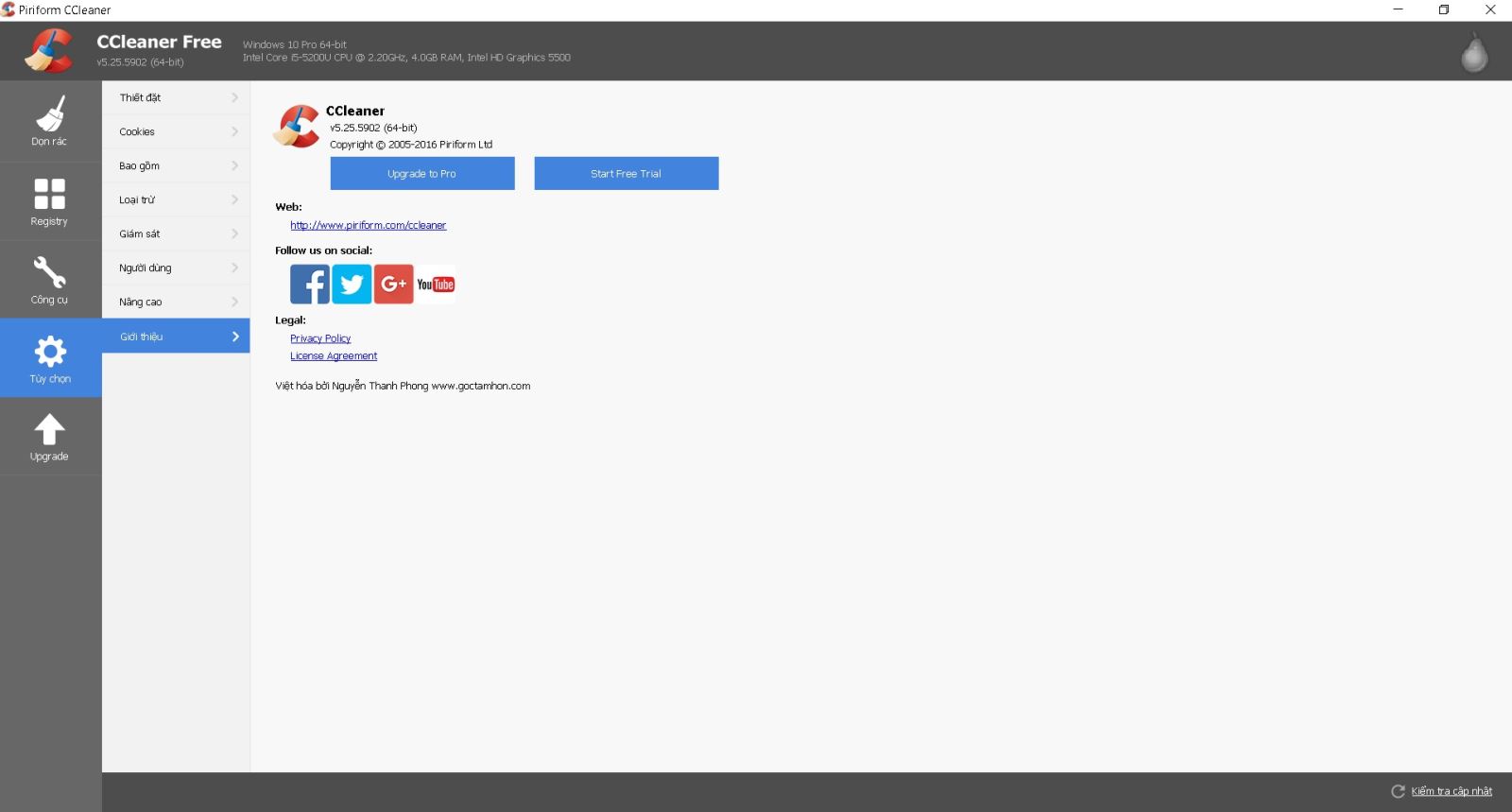Click the 'Legal:' heading text

coord(290,320)
